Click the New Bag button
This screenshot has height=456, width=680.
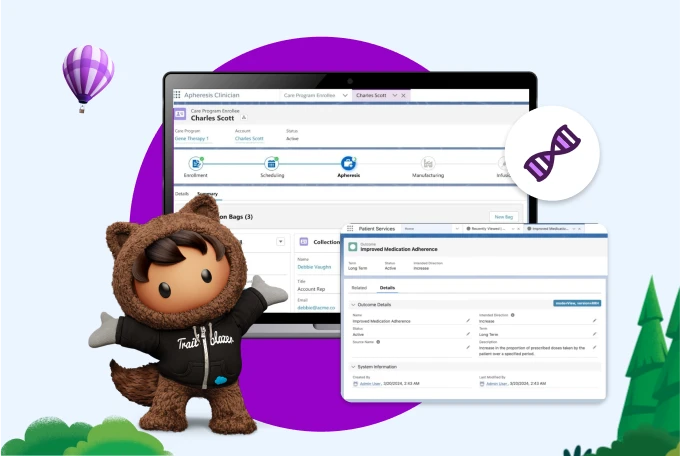(503, 217)
